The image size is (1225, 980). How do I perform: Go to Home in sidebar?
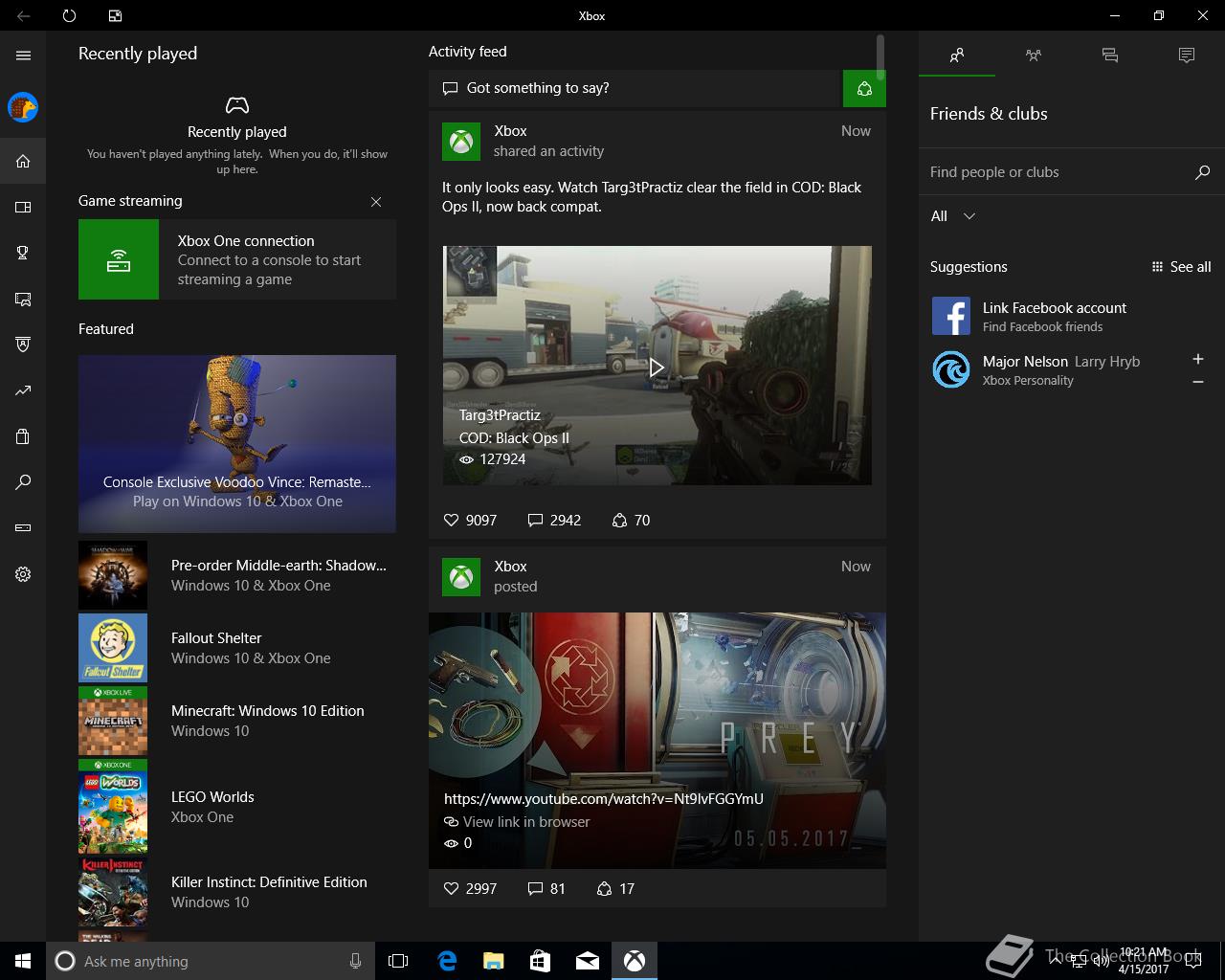23,161
